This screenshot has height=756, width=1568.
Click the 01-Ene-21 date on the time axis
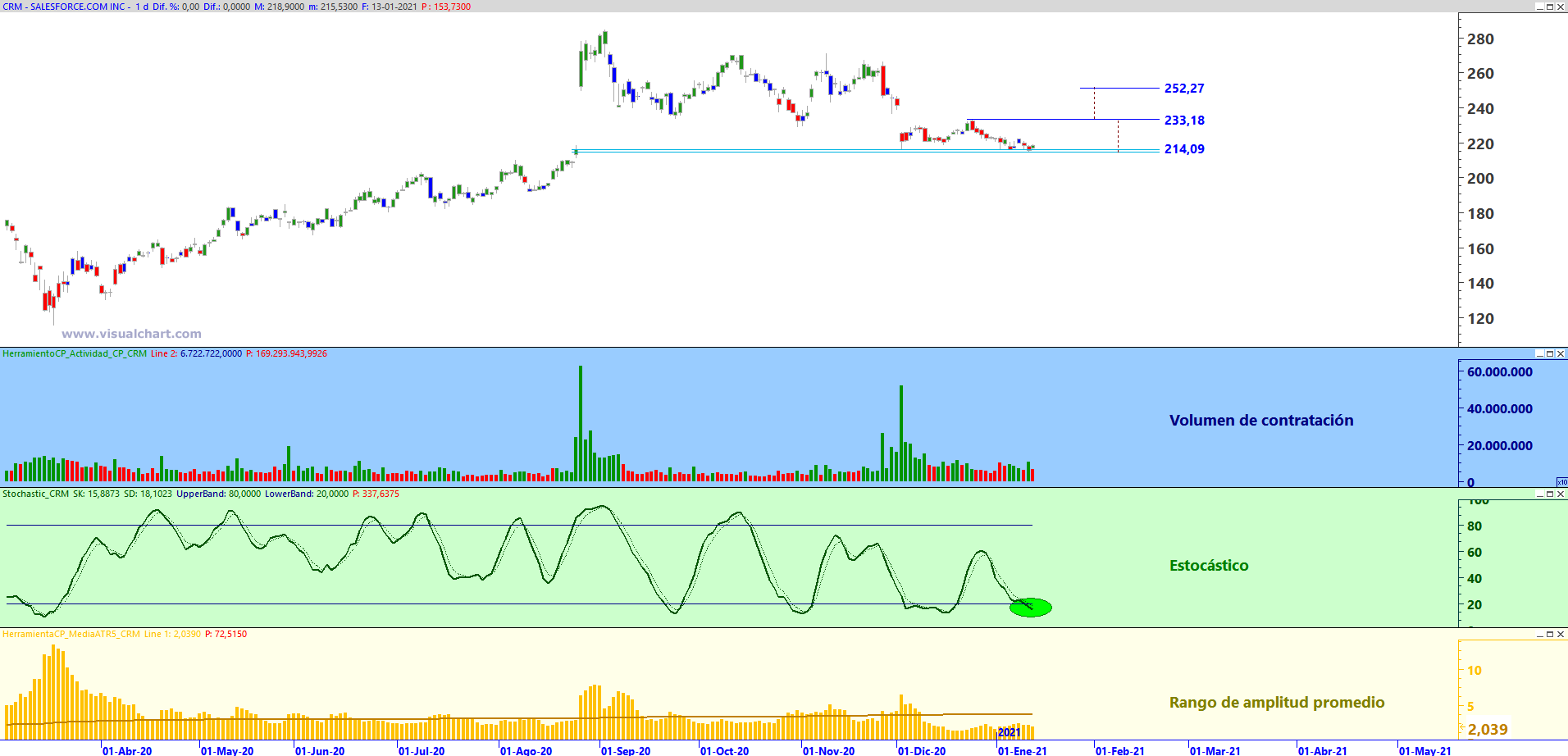click(1023, 750)
